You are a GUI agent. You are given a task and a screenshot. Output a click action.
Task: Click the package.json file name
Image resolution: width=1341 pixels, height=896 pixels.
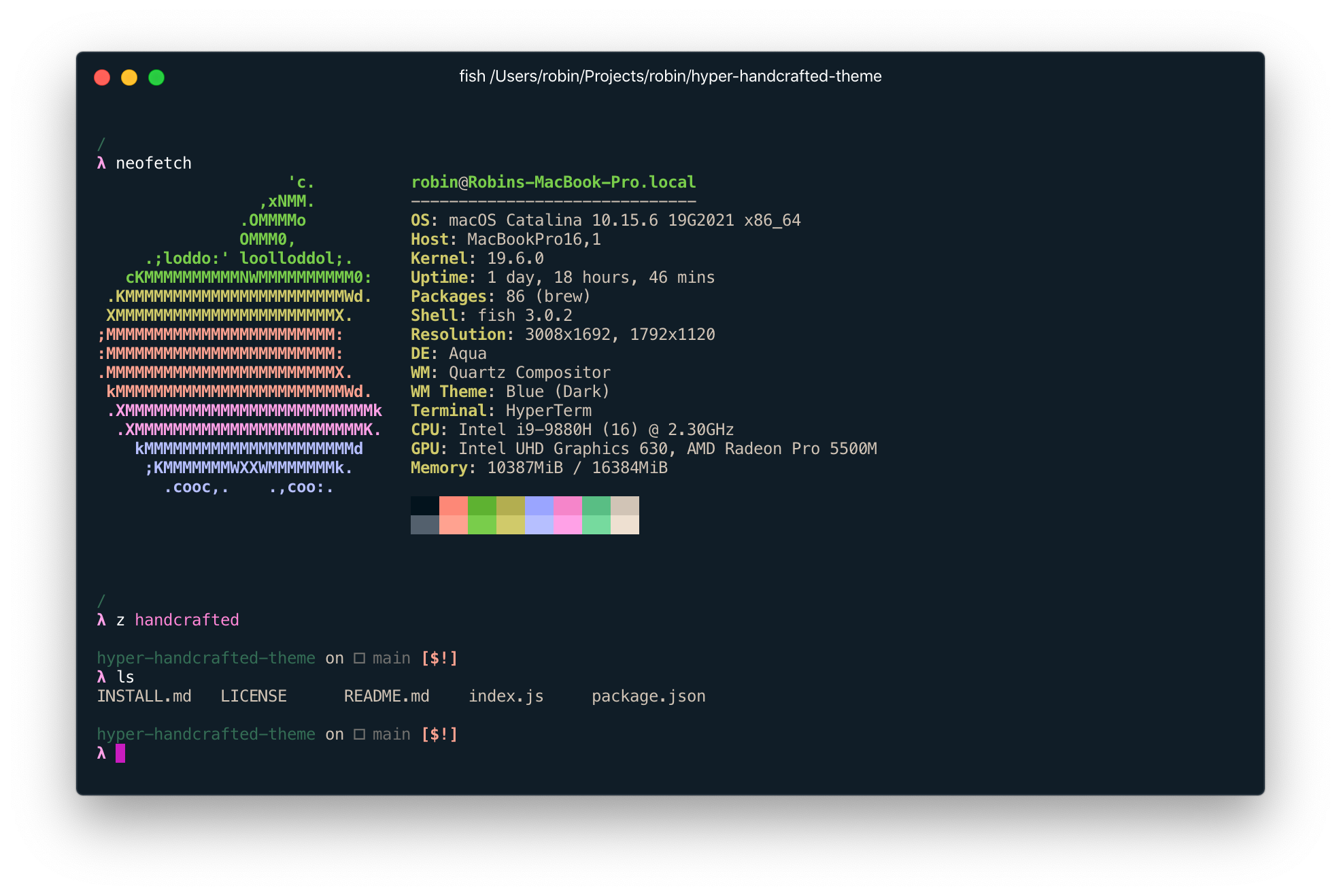click(x=648, y=696)
